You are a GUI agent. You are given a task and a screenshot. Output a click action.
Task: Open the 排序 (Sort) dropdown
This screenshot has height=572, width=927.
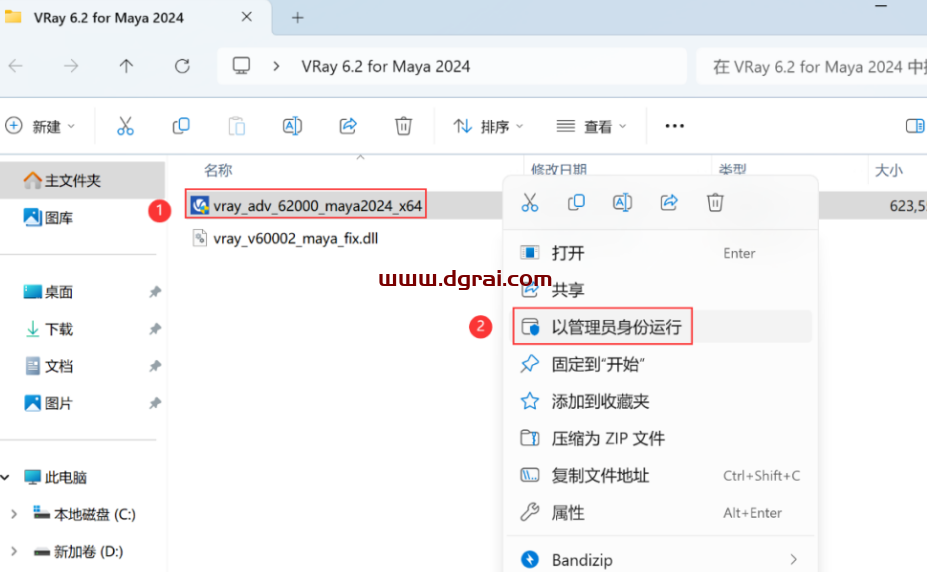click(x=488, y=126)
